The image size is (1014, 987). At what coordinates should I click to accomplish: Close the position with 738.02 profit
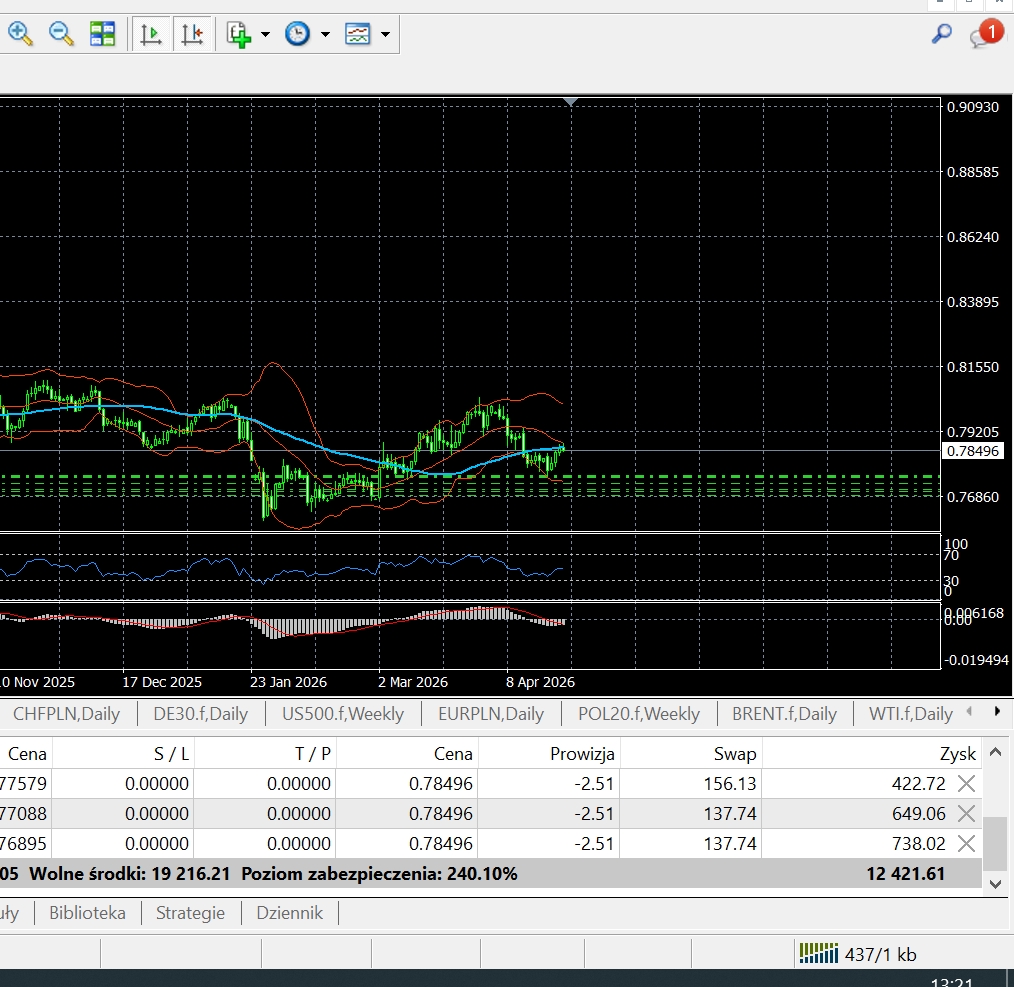pos(966,844)
